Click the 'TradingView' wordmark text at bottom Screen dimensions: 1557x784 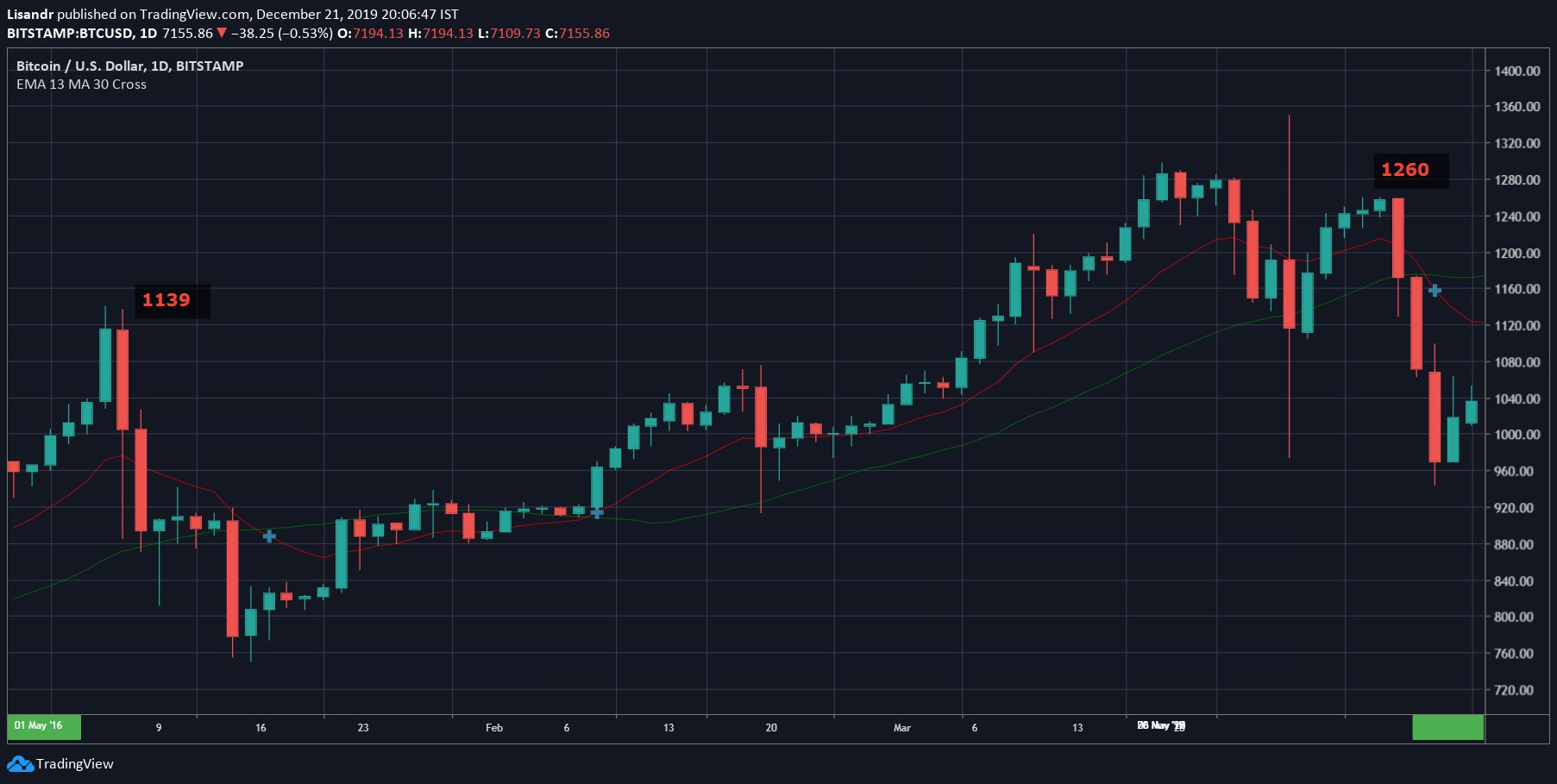[x=75, y=764]
